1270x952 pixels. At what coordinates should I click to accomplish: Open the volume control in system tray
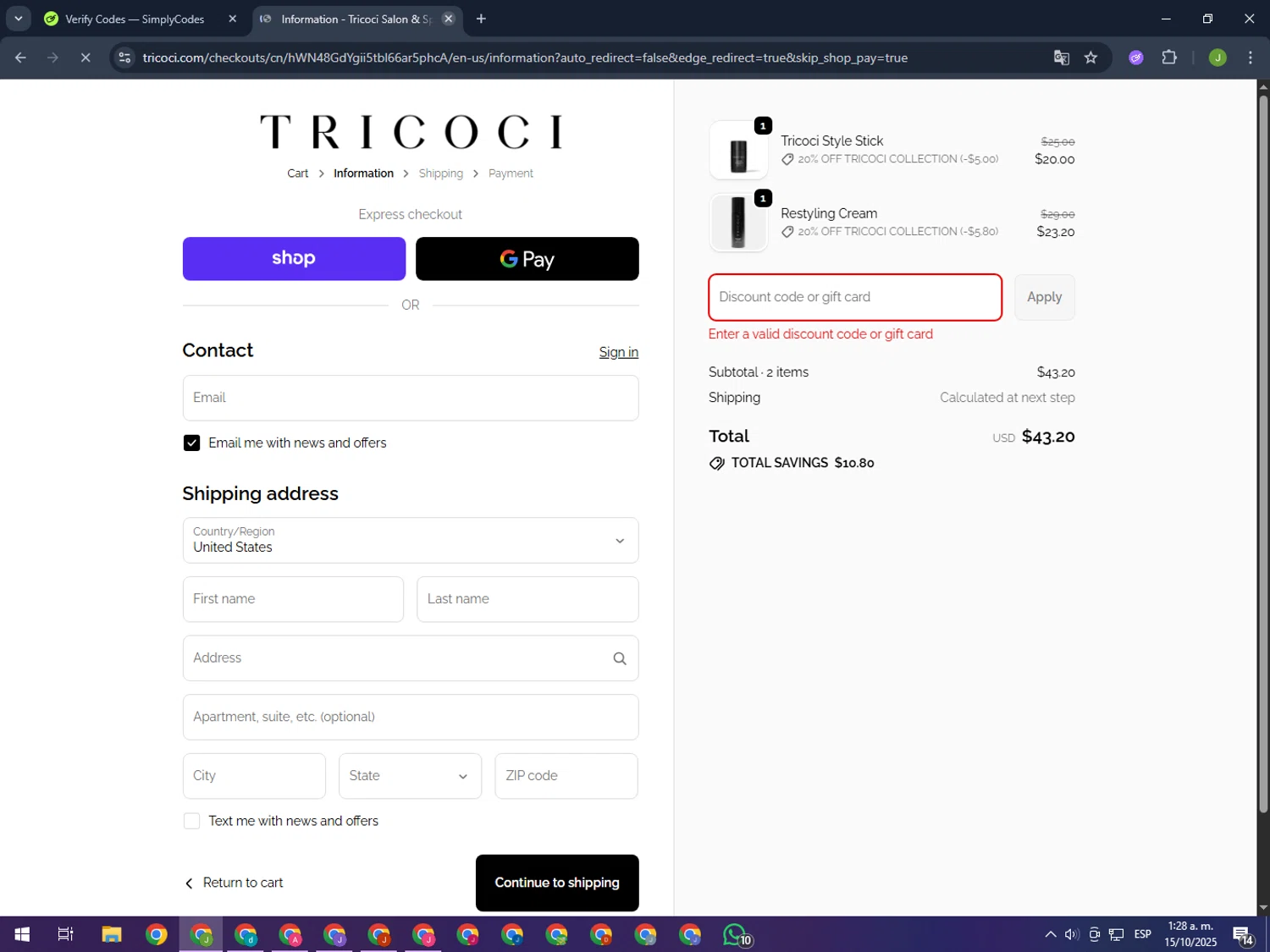[1072, 934]
